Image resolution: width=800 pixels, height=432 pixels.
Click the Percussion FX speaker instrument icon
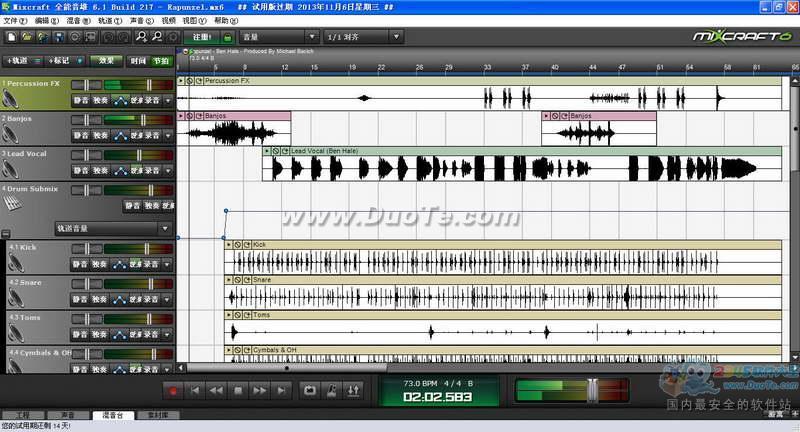[10, 99]
